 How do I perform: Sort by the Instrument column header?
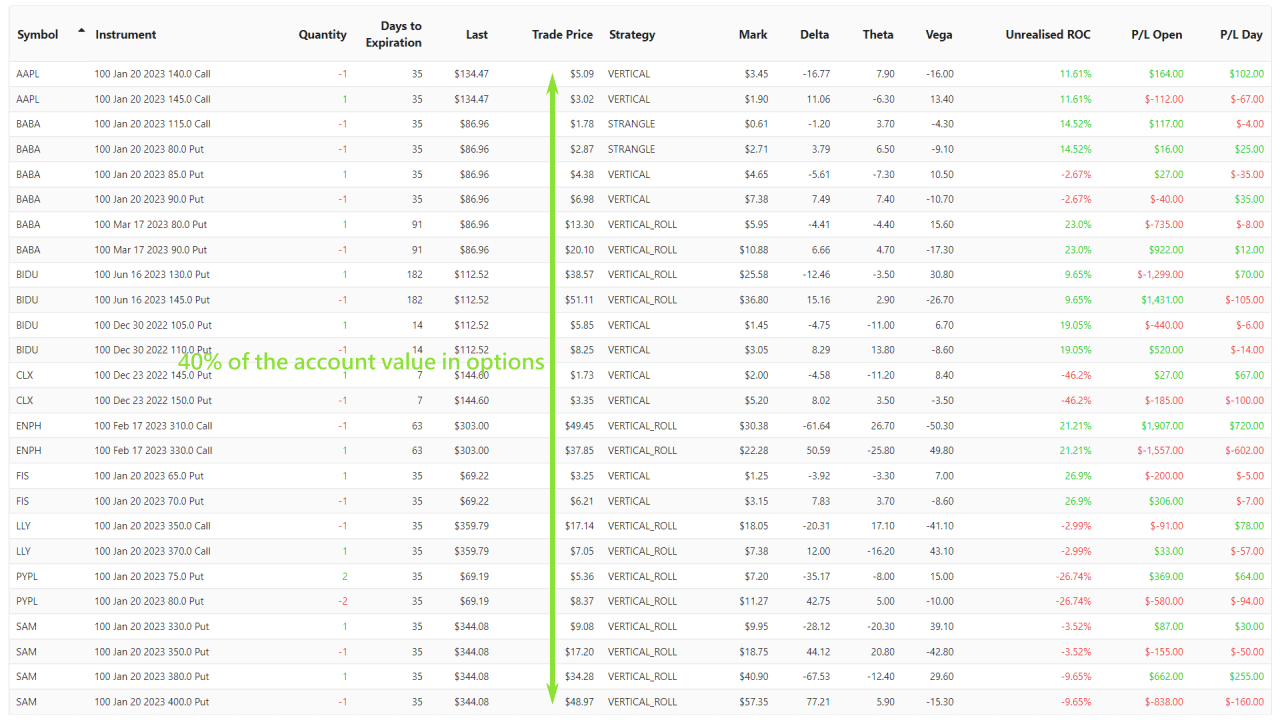pos(126,34)
